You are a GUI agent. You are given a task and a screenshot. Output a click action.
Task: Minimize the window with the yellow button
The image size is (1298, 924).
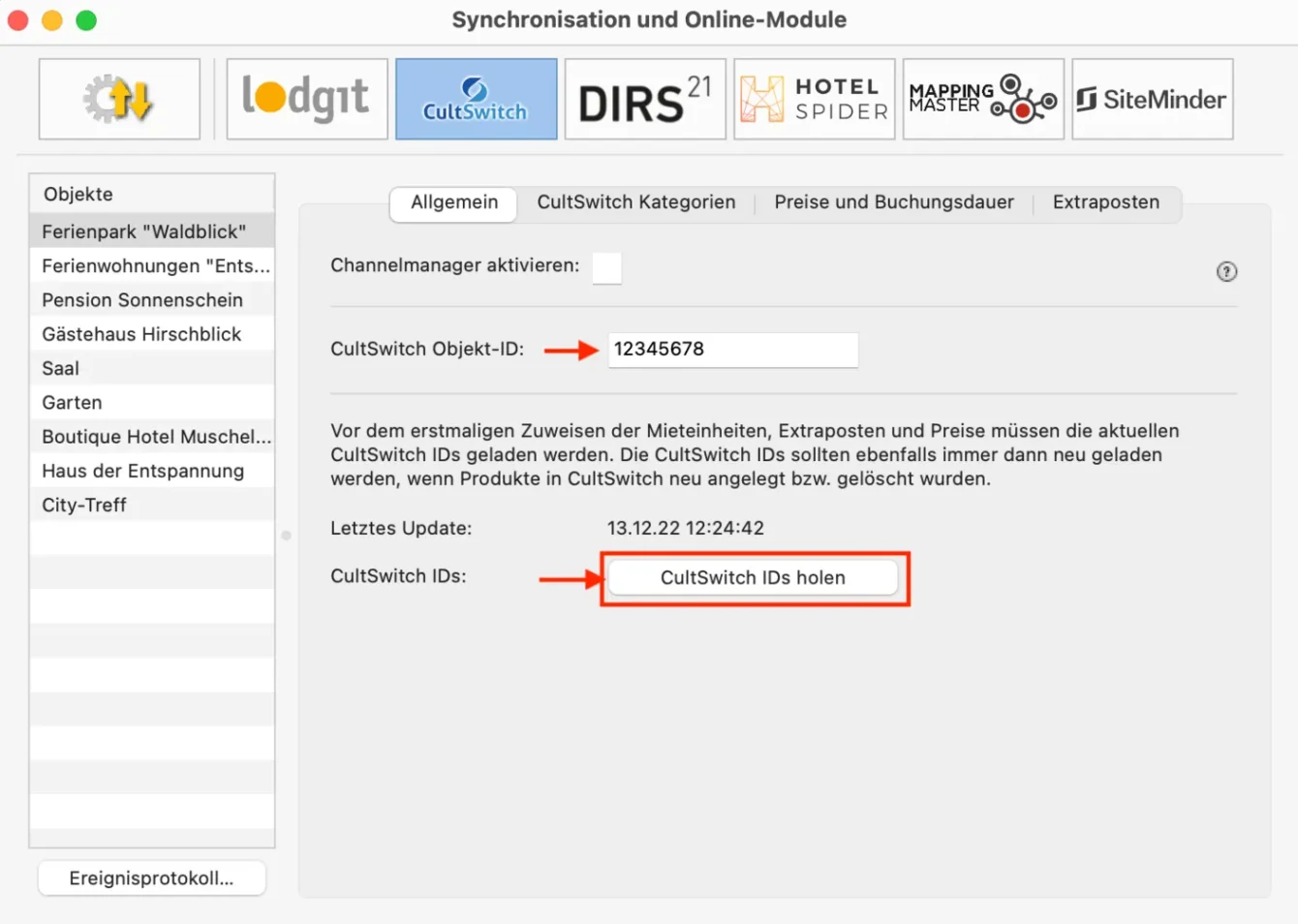pos(52,20)
